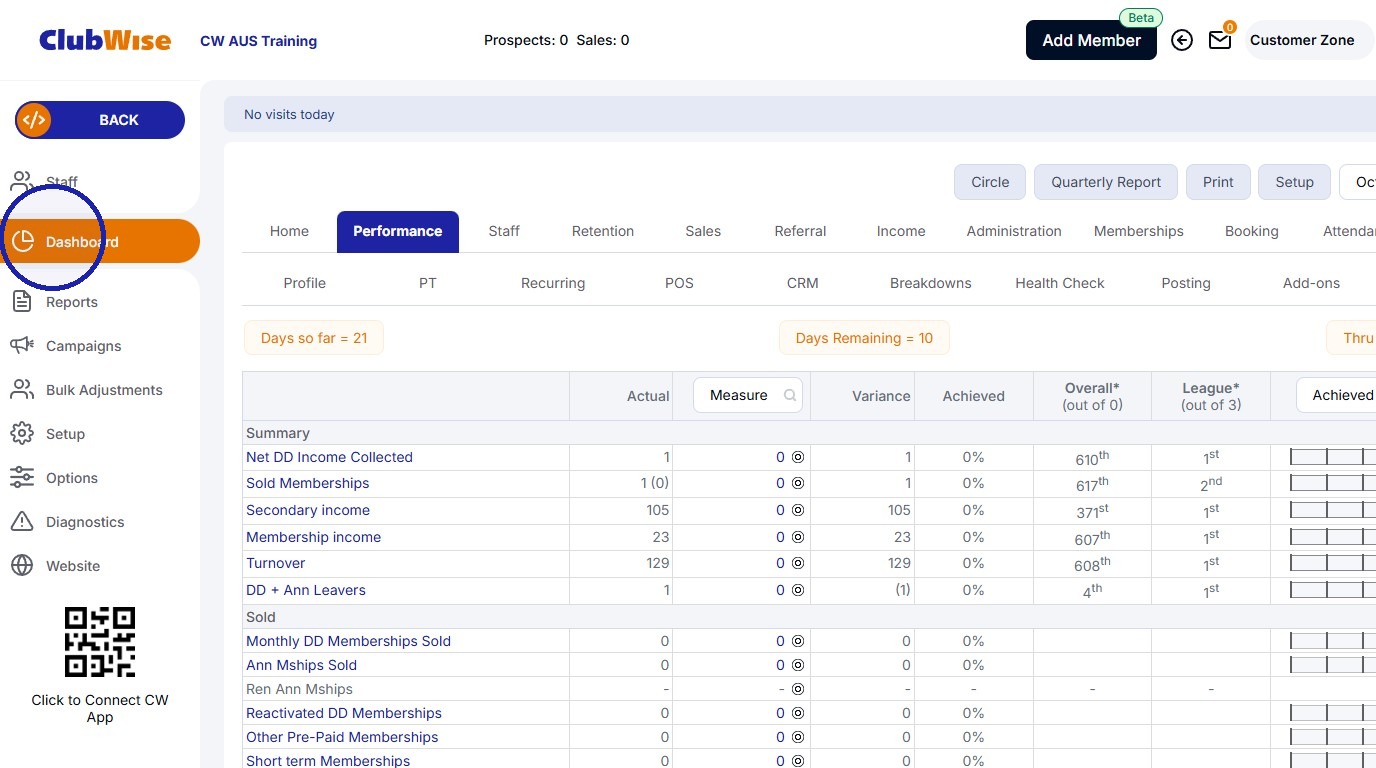The image size is (1376, 768).
Task: Open the Monthly DD Memberships Sold link
Action: point(348,641)
